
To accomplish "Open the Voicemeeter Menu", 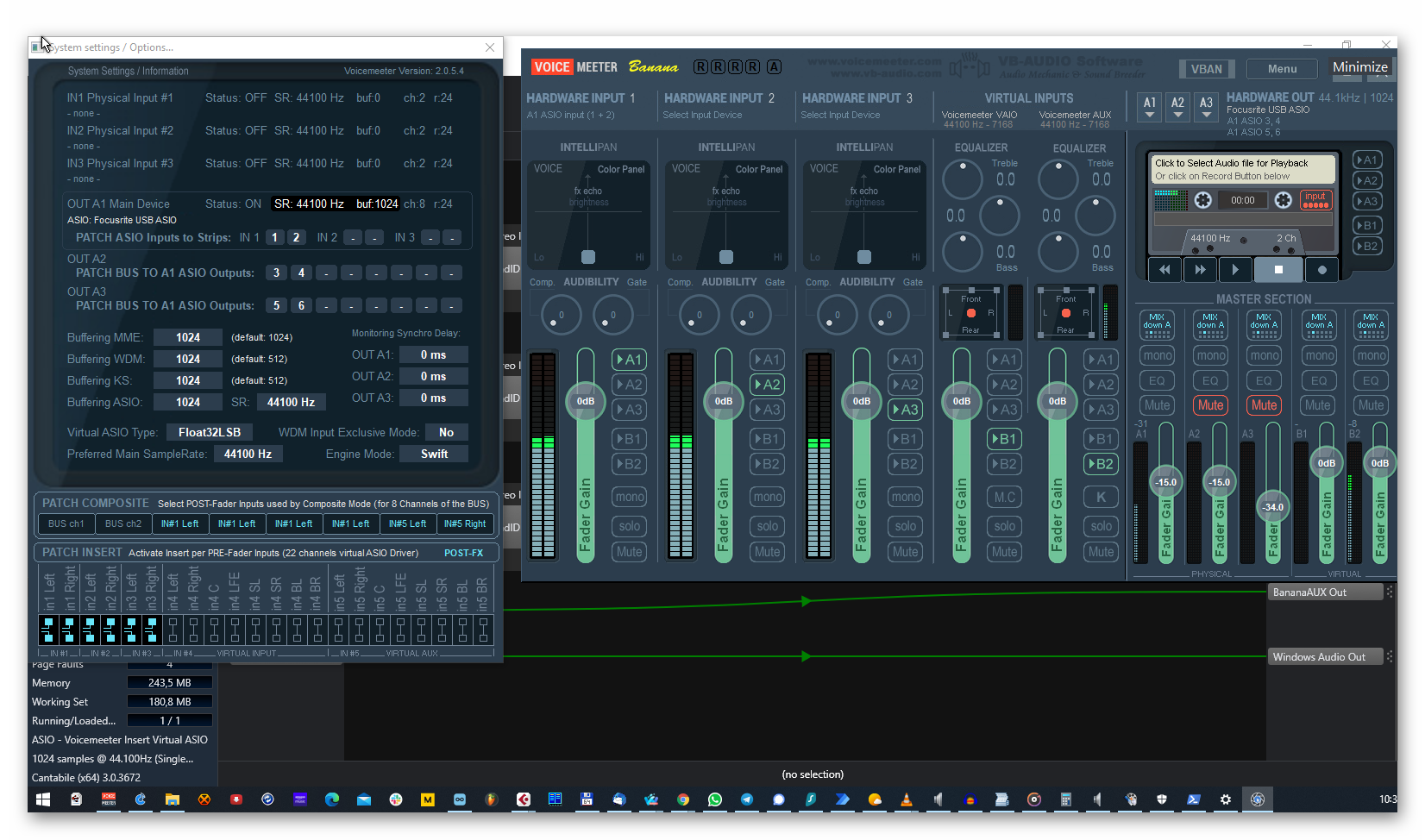I will click(x=1282, y=69).
